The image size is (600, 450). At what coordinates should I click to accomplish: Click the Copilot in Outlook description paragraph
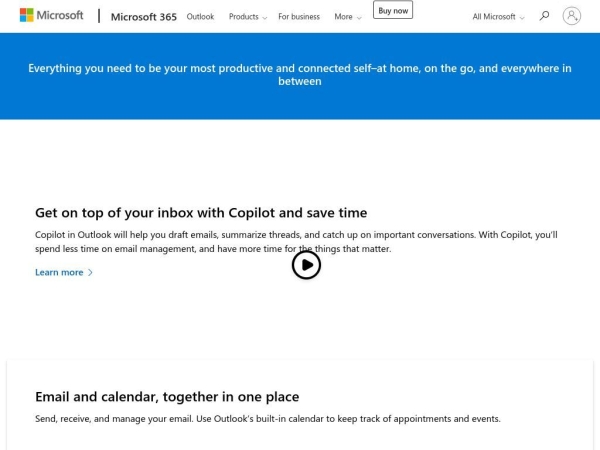coord(296,242)
